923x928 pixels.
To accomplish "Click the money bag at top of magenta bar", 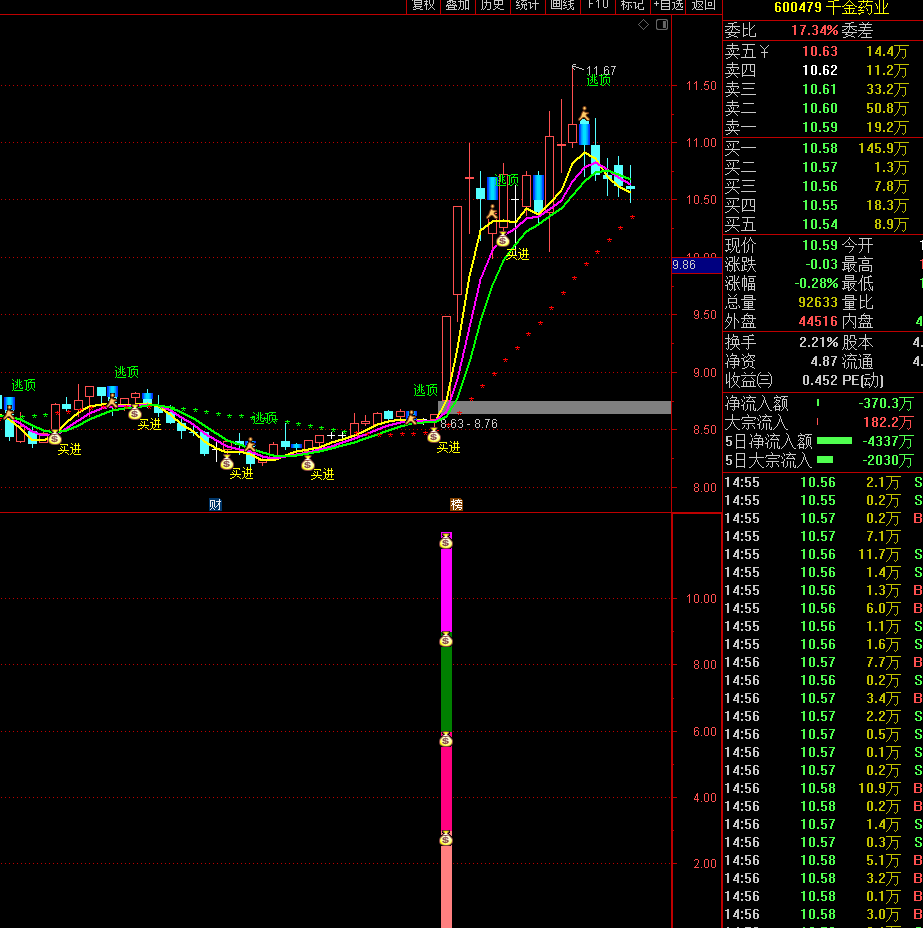I will (x=446, y=540).
